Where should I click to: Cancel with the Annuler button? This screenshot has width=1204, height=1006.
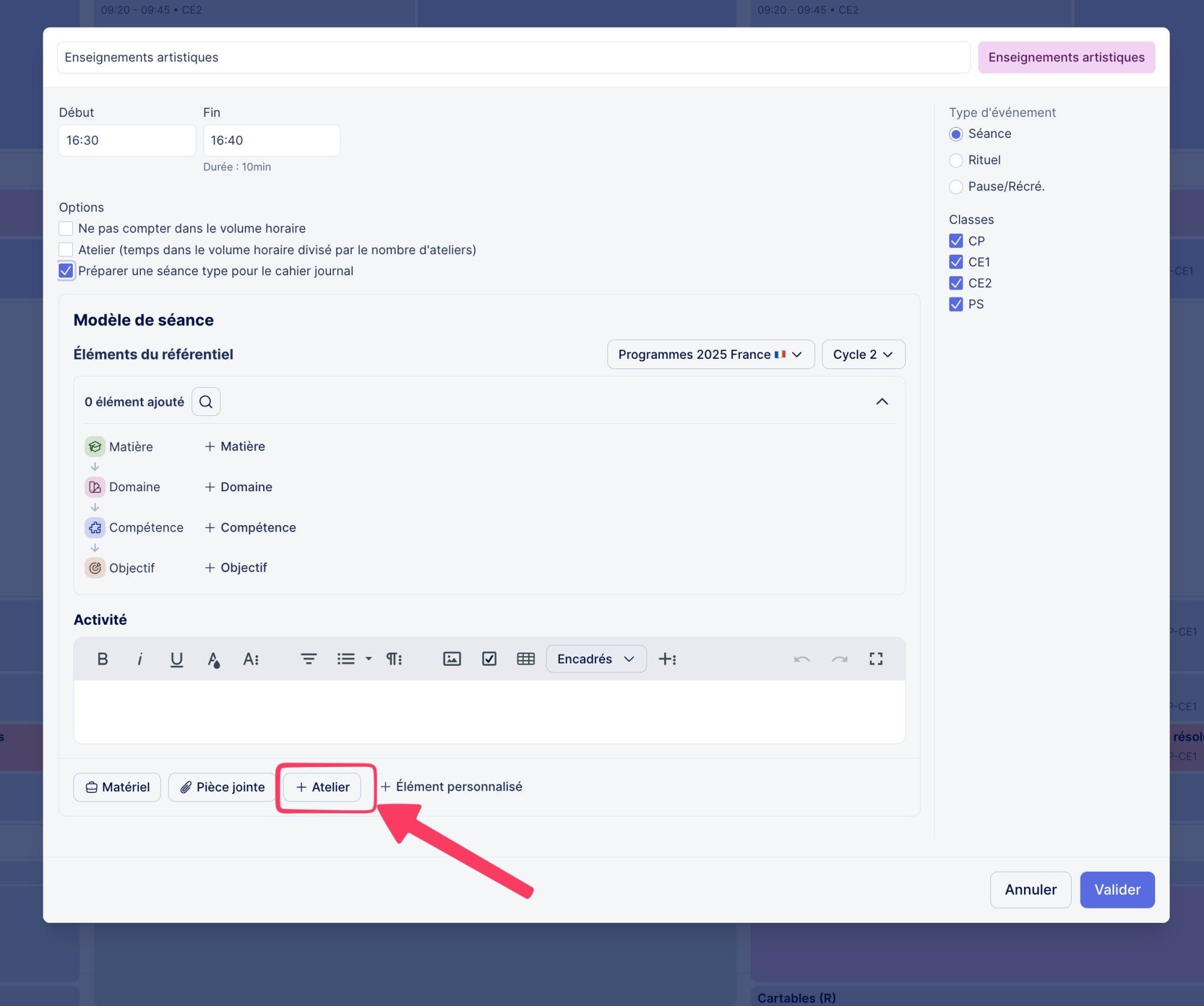1030,890
